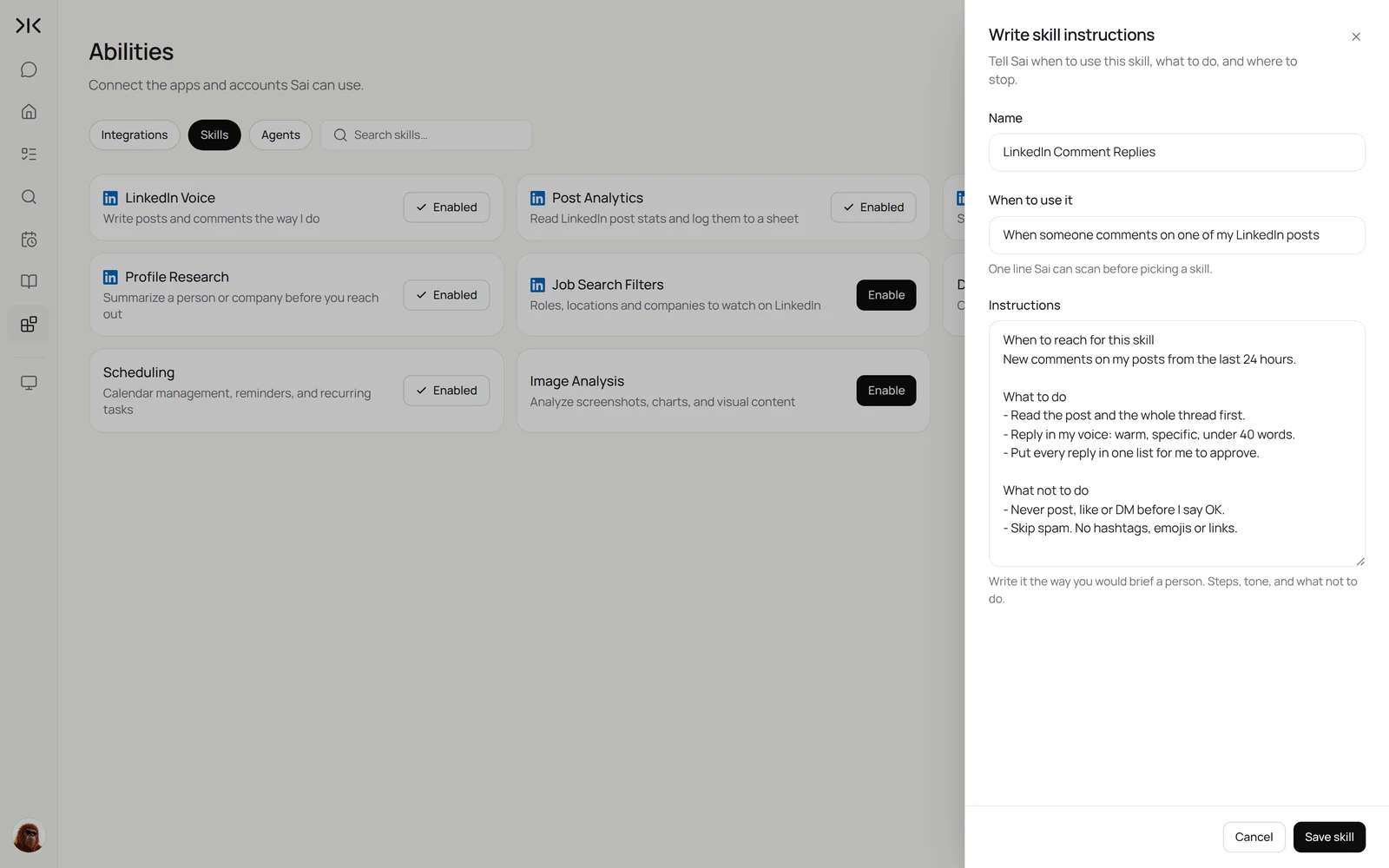Click the LinkedIn logo on Post Analytics card

537,198
